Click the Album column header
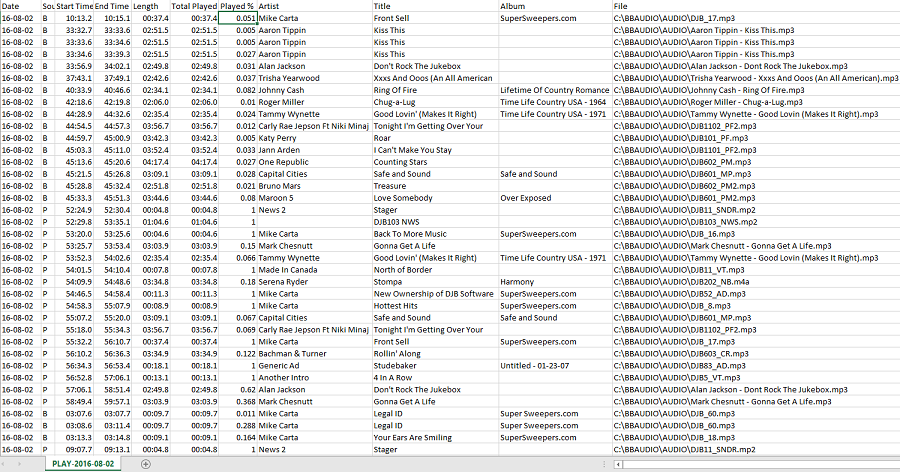This screenshot has height=472, width=900. 555,6
